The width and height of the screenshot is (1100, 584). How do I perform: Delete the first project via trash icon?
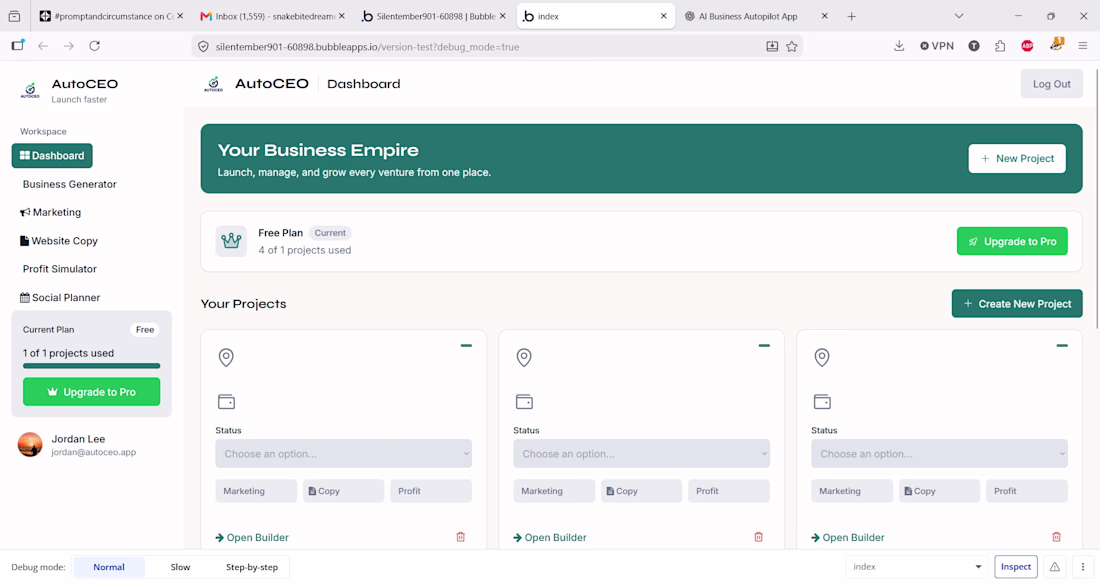click(461, 537)
